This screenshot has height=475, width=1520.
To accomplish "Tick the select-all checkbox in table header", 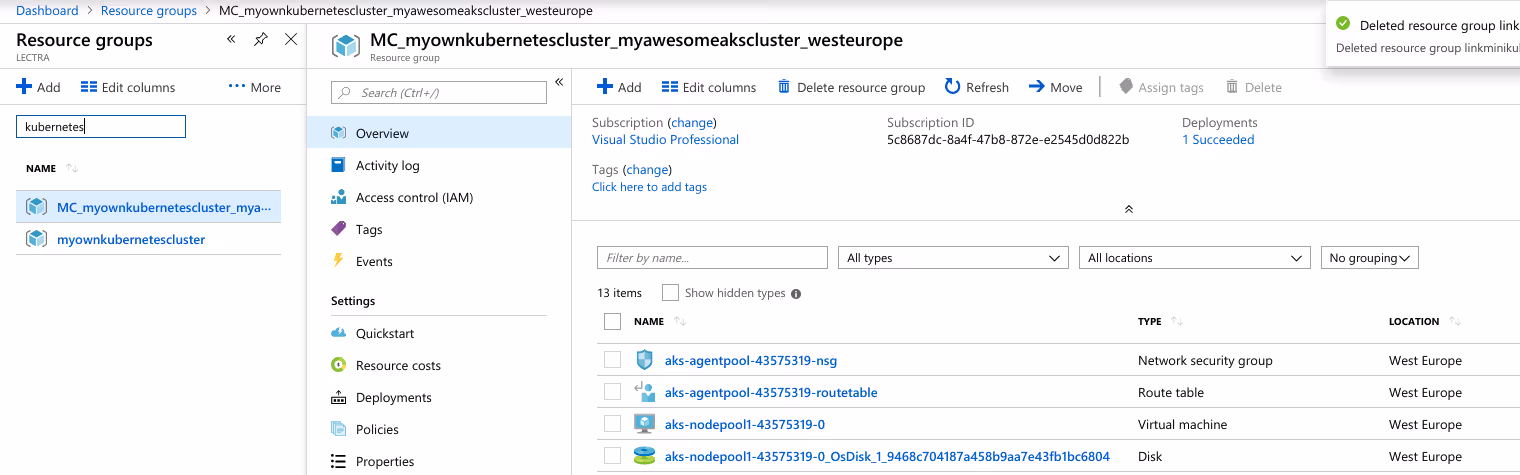I will click(613, 322).
